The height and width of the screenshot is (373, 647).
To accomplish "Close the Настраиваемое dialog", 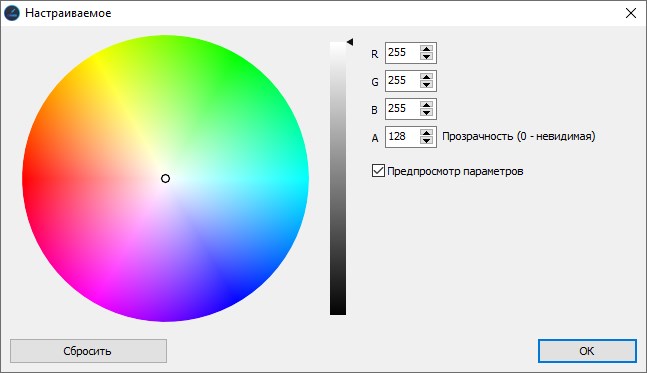I will [x=630, y=13].
